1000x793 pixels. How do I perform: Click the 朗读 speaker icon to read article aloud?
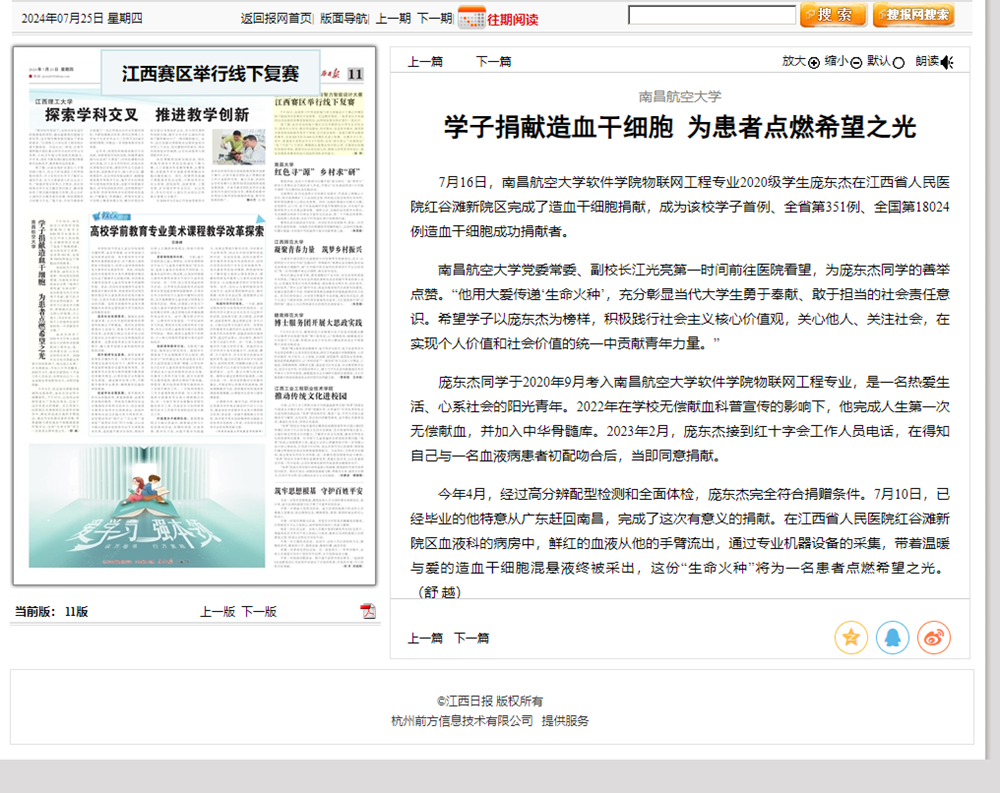pos(948,60)
